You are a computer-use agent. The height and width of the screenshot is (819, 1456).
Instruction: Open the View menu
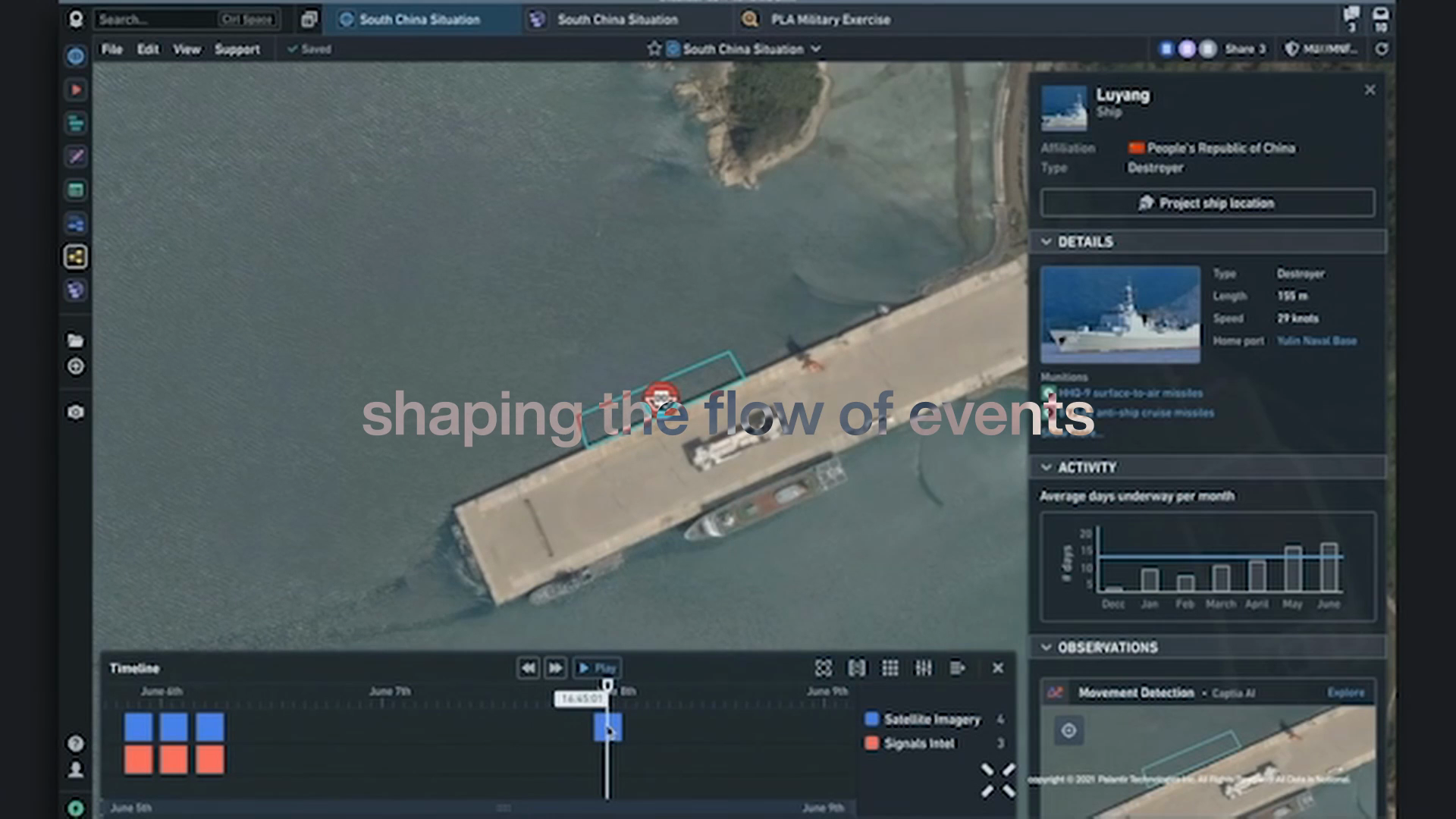(187, 49)
